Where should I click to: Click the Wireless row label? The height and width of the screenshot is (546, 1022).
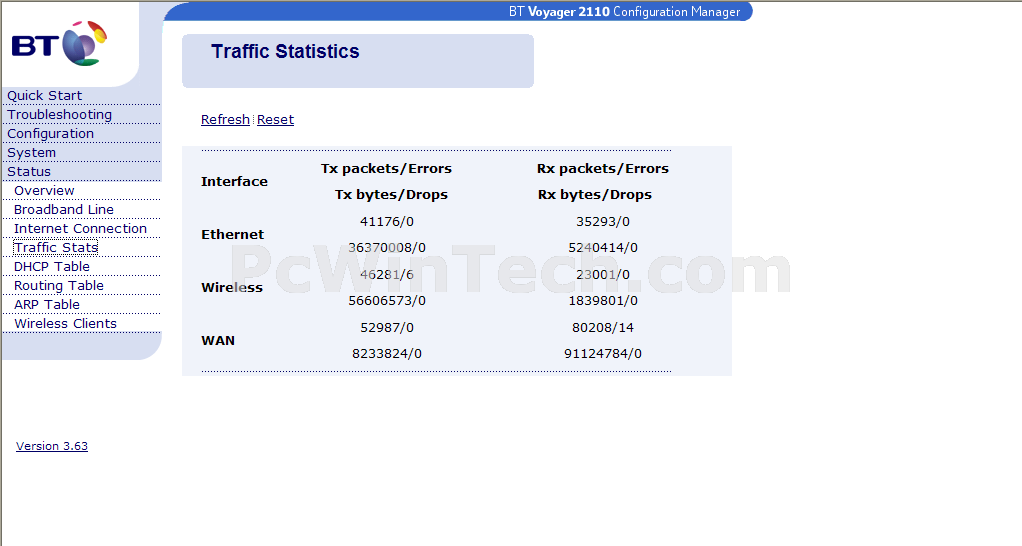coord(232,287)
